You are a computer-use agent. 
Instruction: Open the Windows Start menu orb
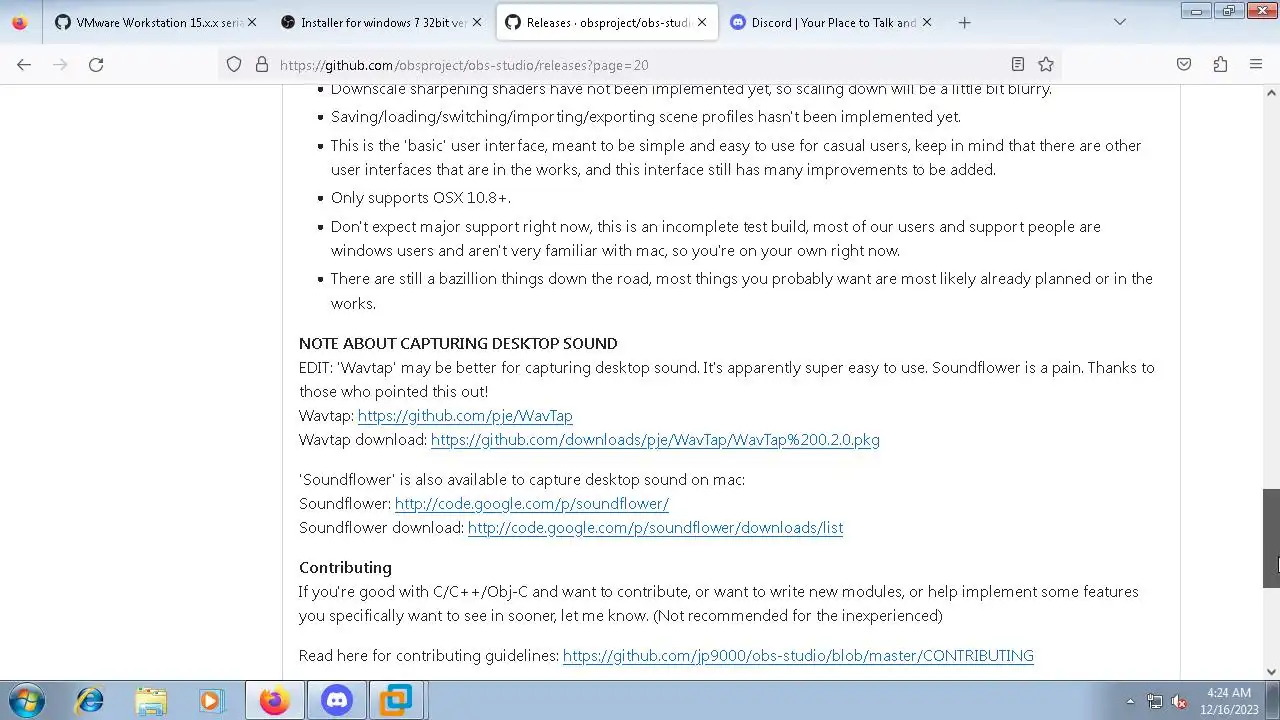pyautogui.click(x=27, y=700)
